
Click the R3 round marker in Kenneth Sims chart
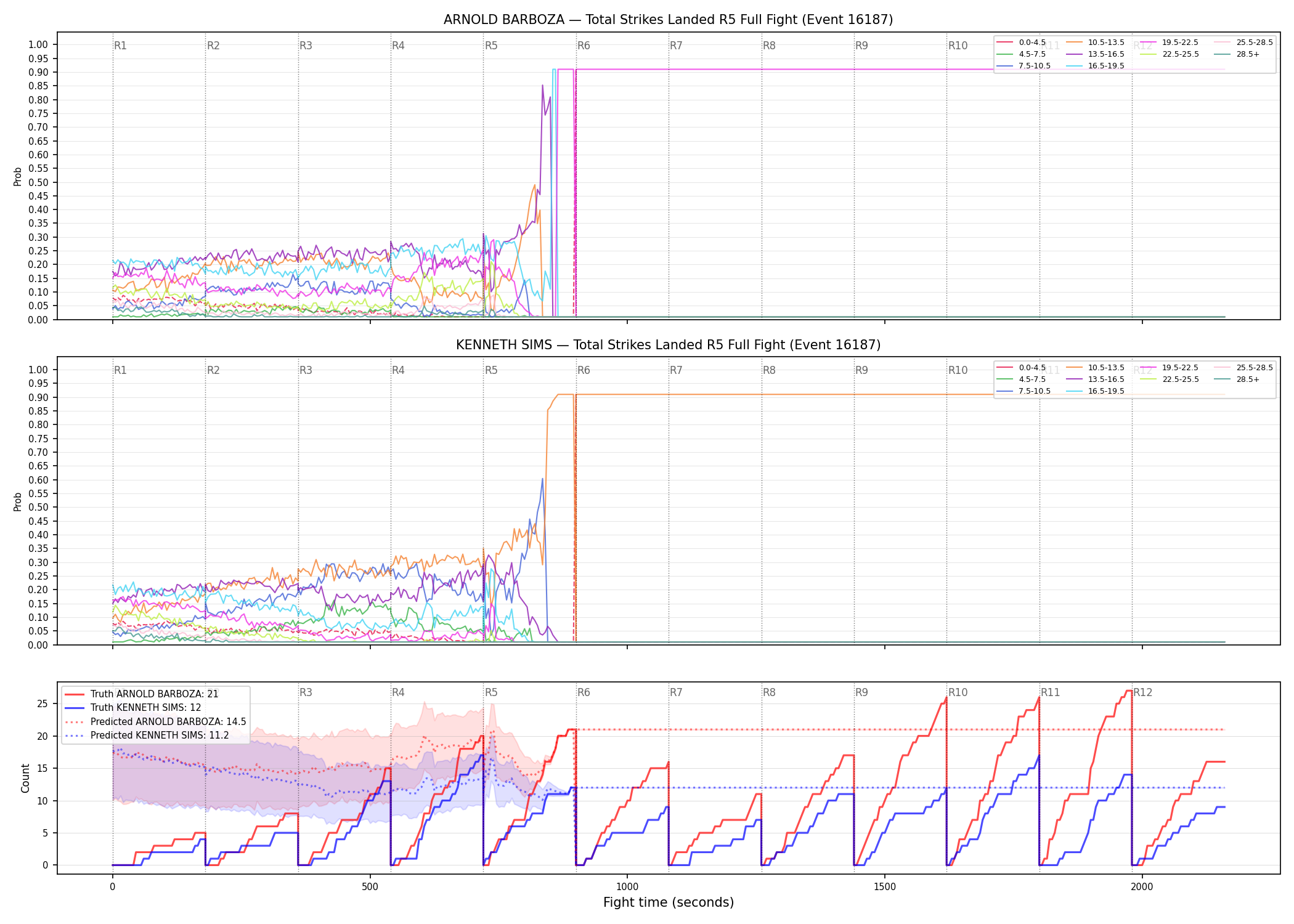306,370
